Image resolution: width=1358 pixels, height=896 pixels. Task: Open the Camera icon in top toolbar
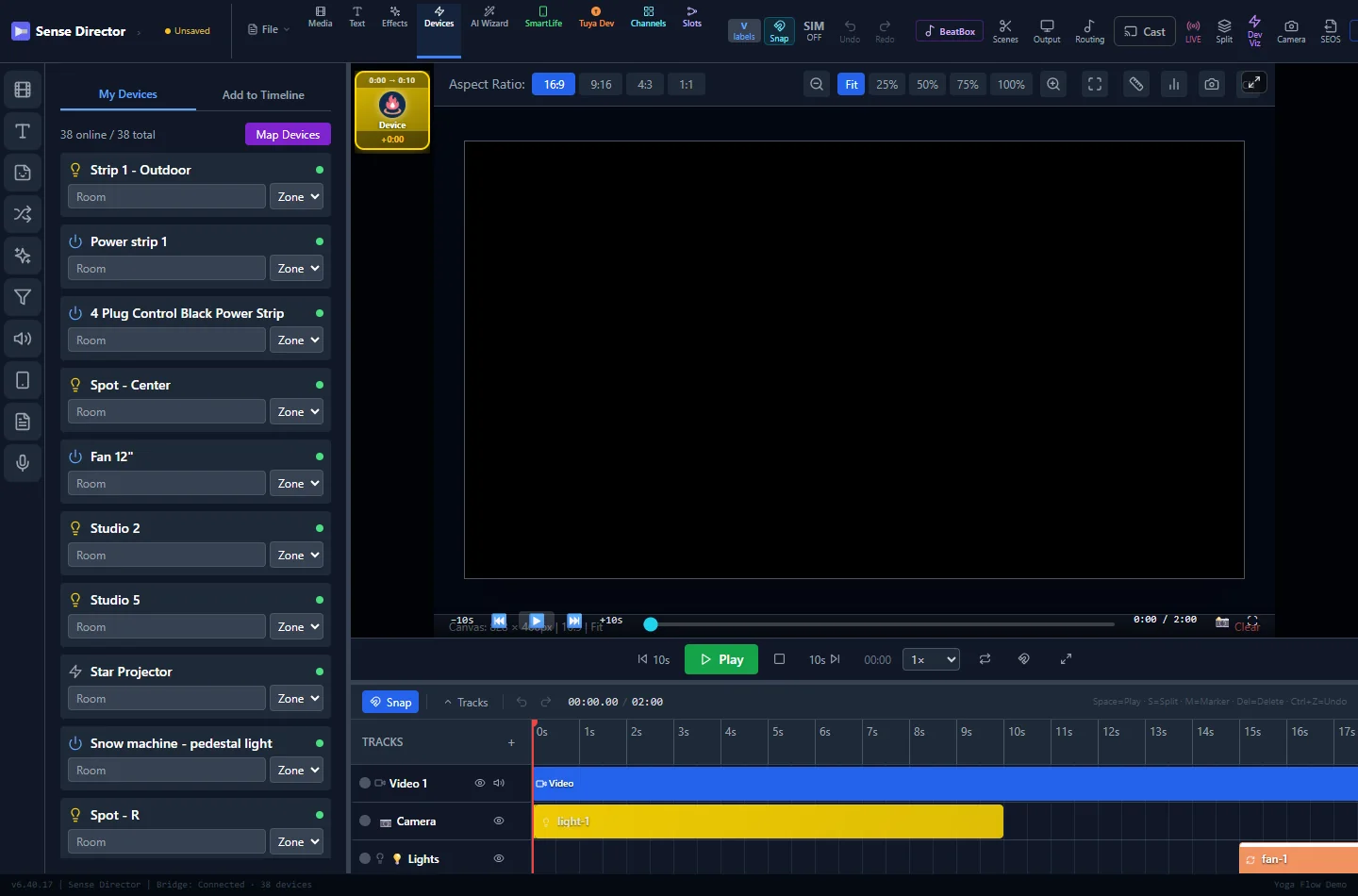click(x=1291, y=31)
